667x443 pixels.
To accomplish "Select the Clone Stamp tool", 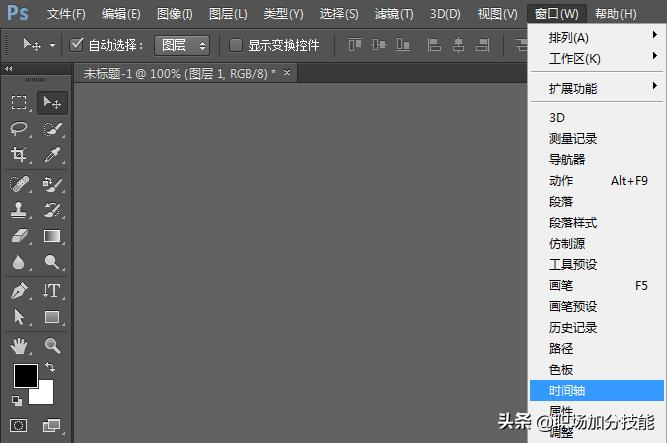I will point(19,210).
